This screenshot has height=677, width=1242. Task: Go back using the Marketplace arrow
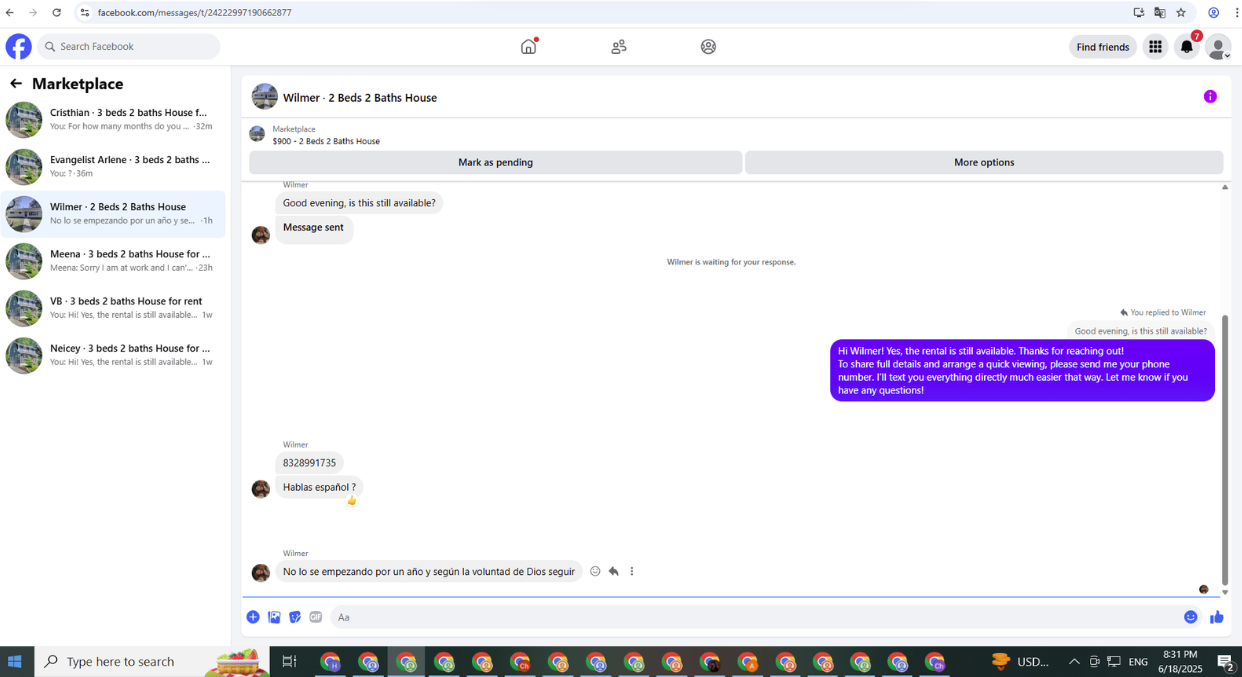16,84
